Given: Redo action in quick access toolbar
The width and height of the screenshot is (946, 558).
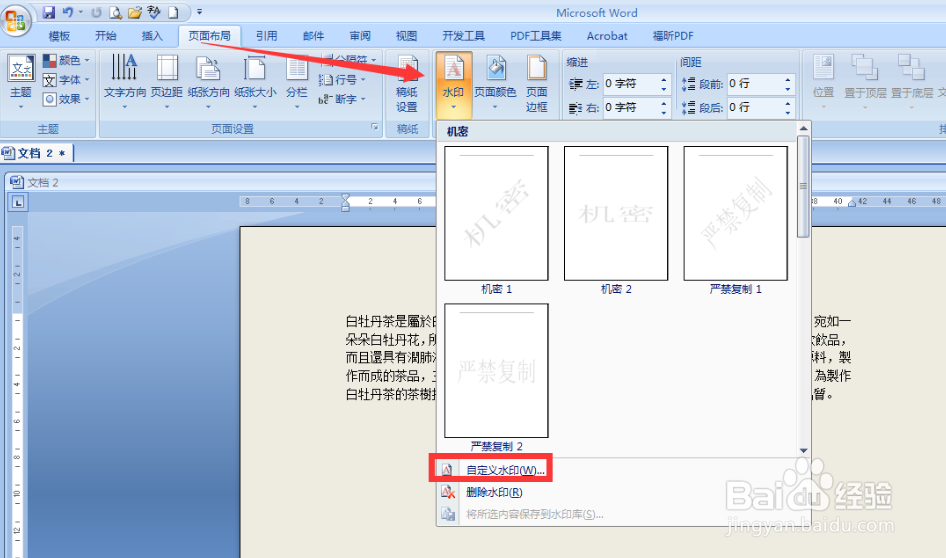Looking at the screenshot, I should 96,12.
